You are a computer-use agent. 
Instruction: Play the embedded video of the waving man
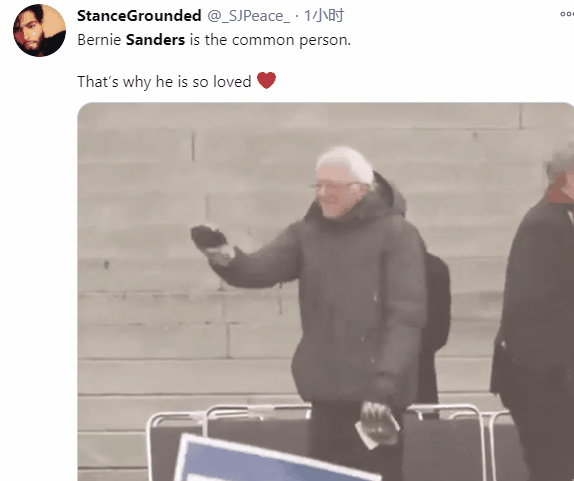(x=326, y=292)
